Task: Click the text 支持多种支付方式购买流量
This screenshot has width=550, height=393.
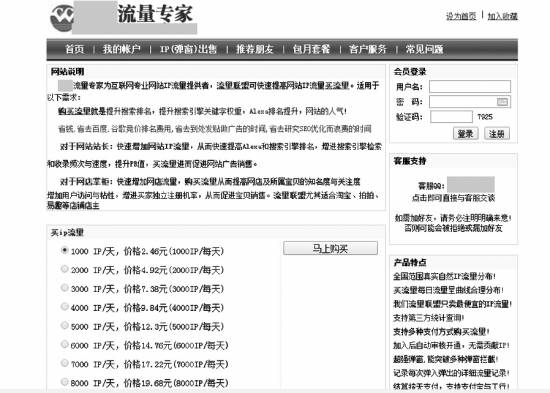Action: [x=441, y=332]
